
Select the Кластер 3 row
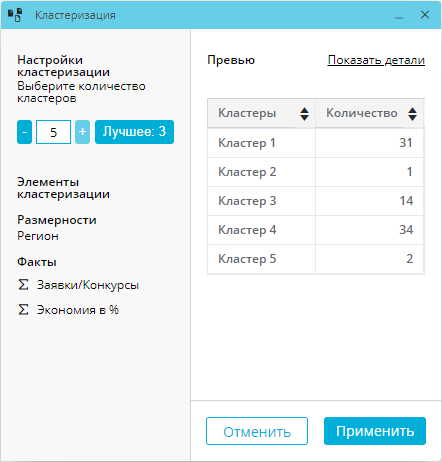(x=316, y=201)
